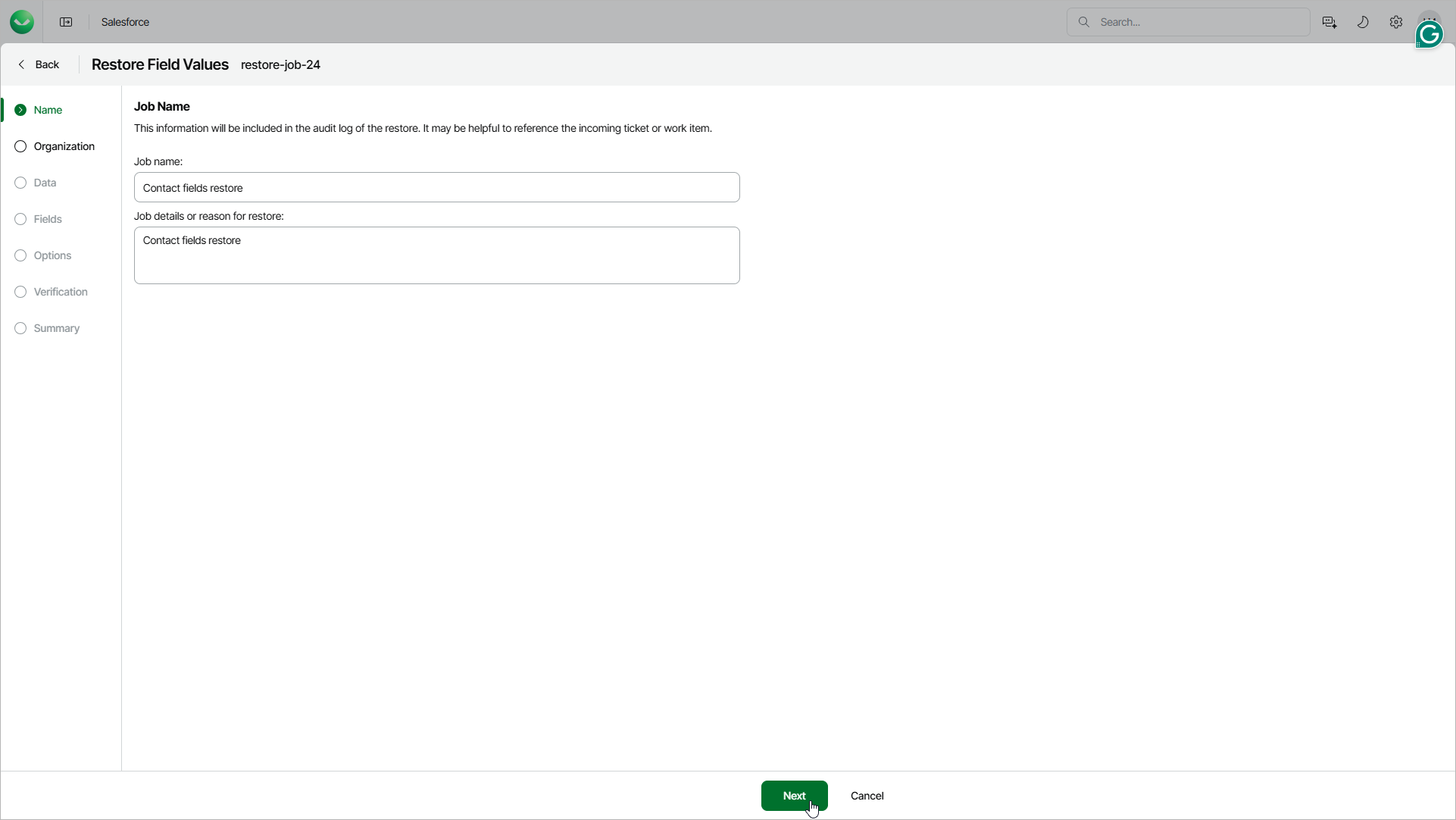Jump to the Summary step
Screen dimensions: 1456x820
coord(56,328)
